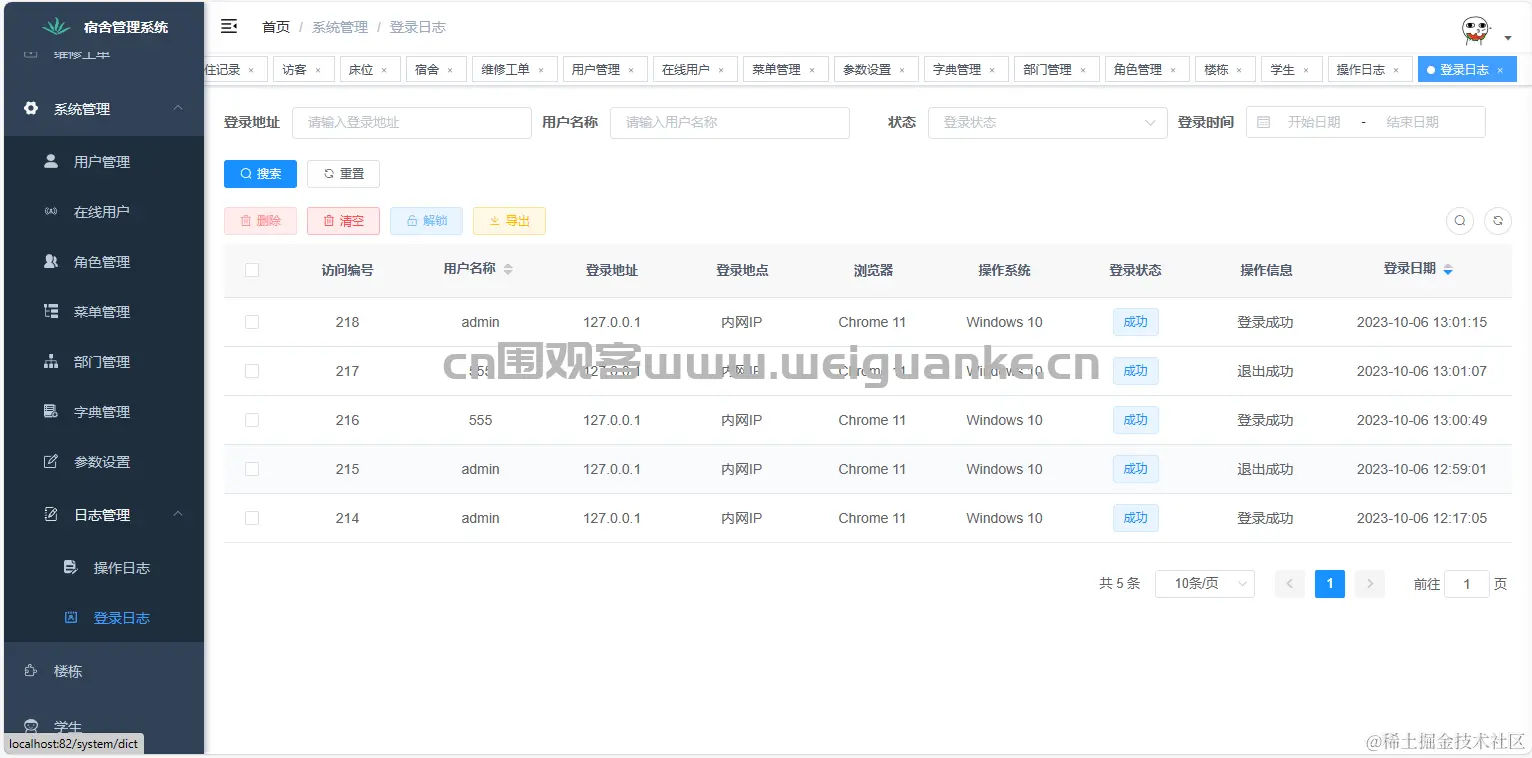Click the blue 搜索 button
Image resolution: width=1532 pixels, height=758 pixels.
(x=260, y=173)
